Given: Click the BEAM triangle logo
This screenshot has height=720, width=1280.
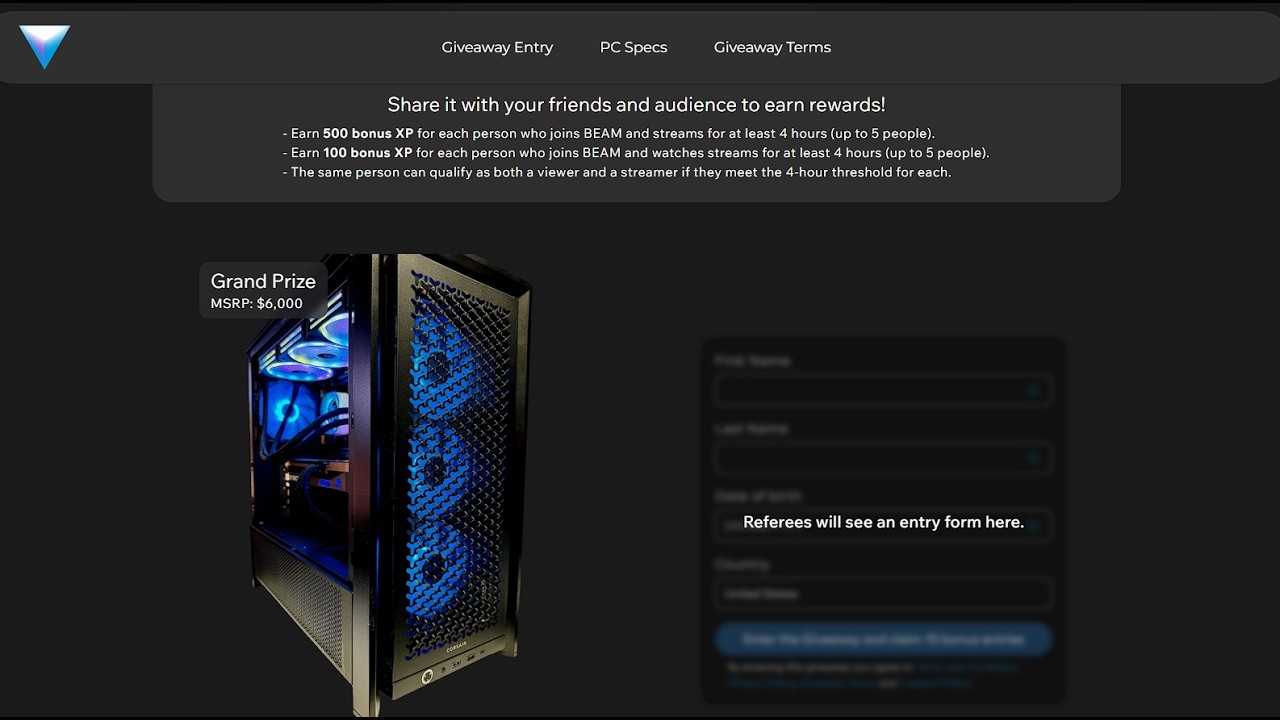Looking at the screenshot, I should [44, 46].
